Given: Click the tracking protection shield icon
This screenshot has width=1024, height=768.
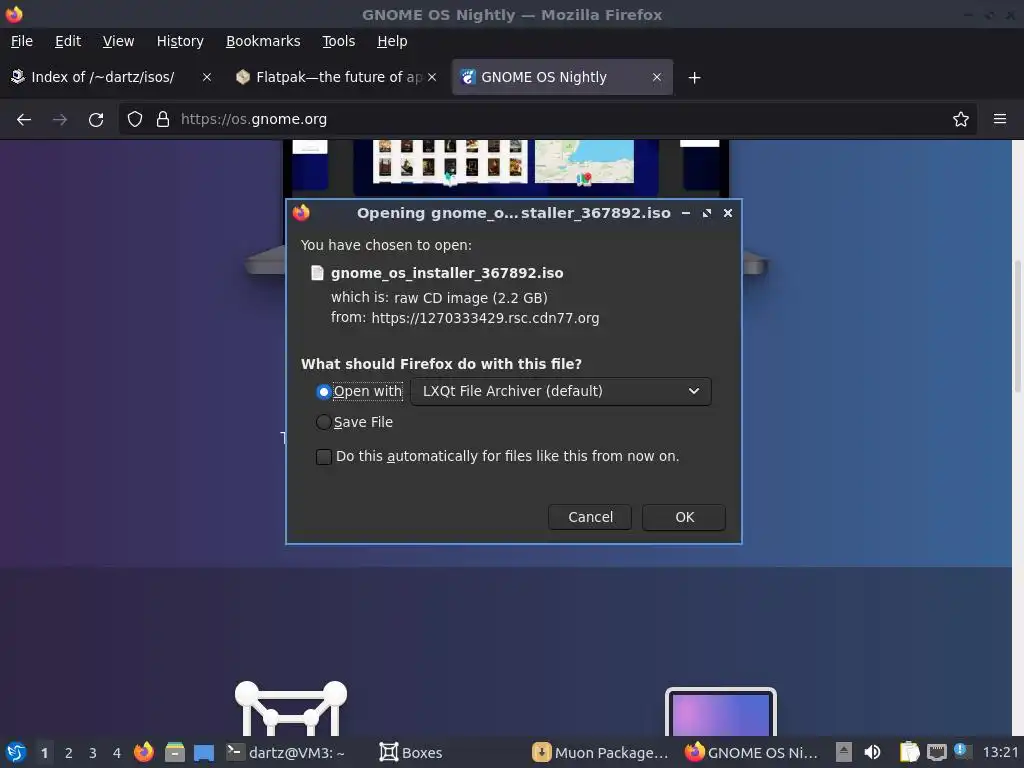Looking at the screenshot, I should pyautogui.click(x=135, y=119).
